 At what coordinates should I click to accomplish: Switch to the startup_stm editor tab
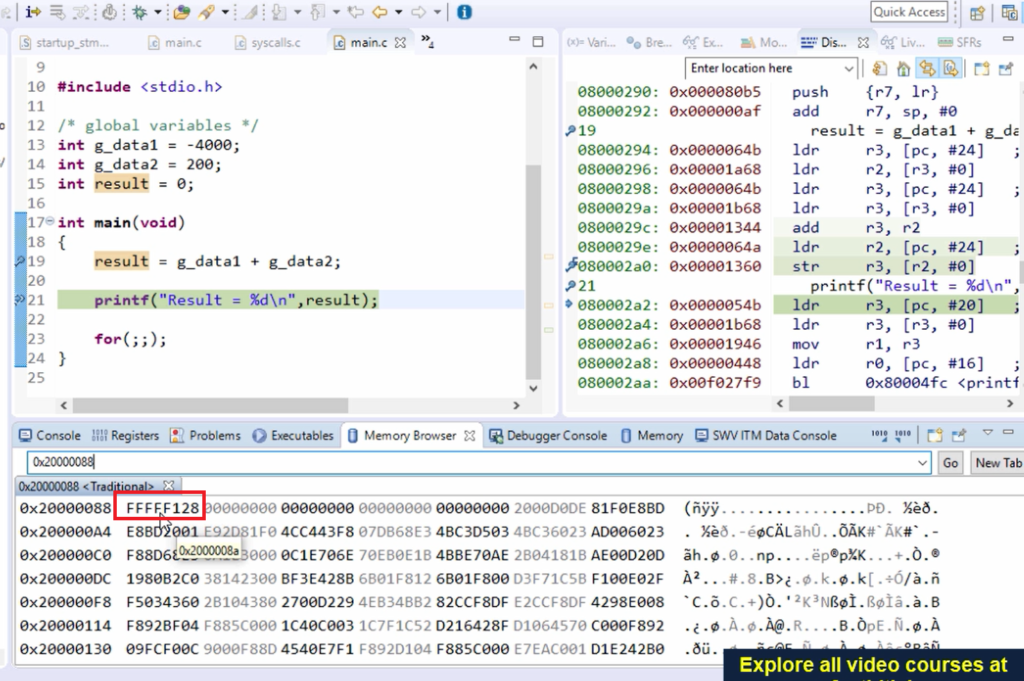[64, 42]
